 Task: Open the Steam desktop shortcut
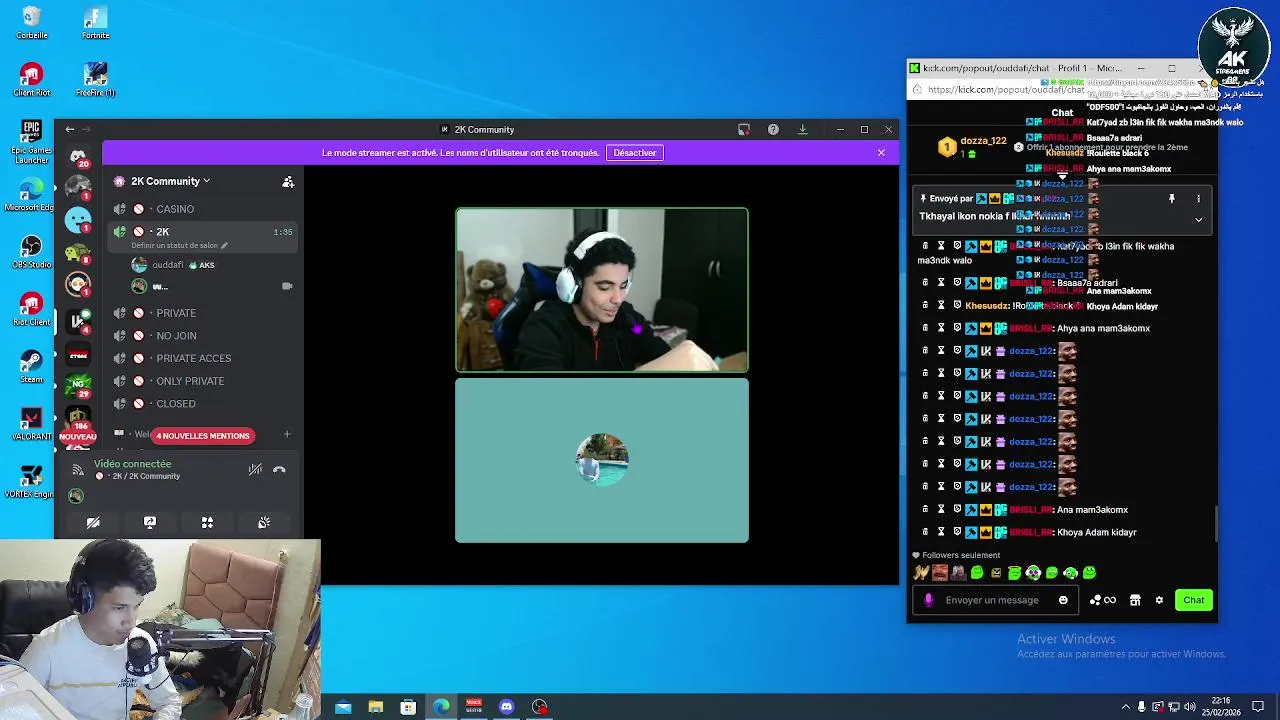pos(32,365)
